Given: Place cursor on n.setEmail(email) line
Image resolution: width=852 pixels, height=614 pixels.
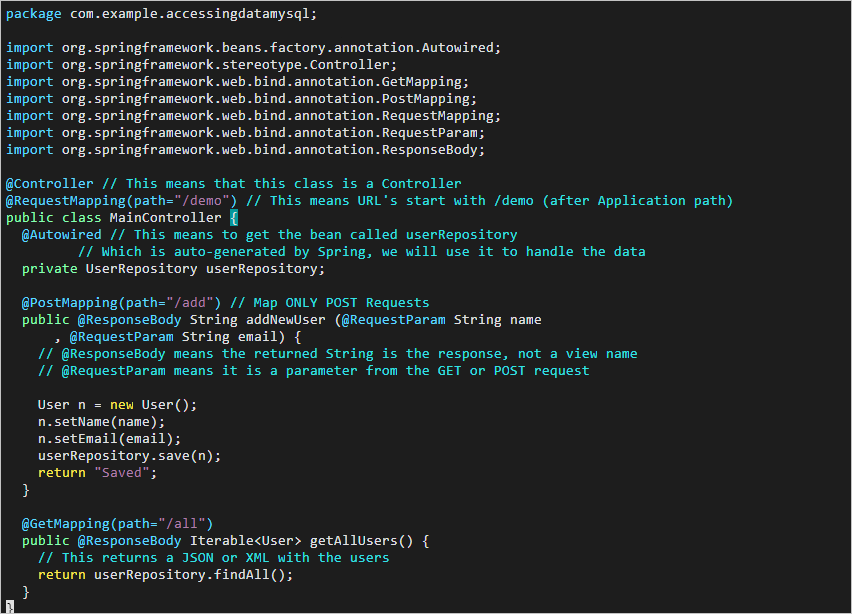Looking at the screenshot, I should (109, 439).
